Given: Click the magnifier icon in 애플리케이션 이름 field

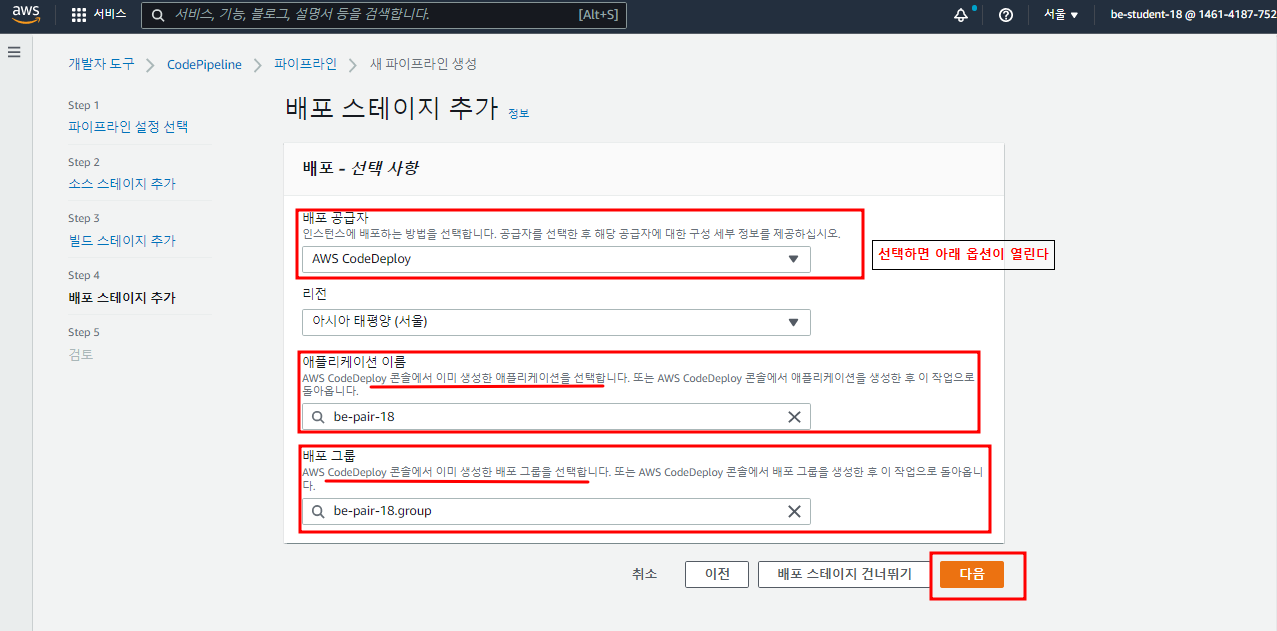Looking at the screenshot, I should pyautogui.click(x=318, y=417).
